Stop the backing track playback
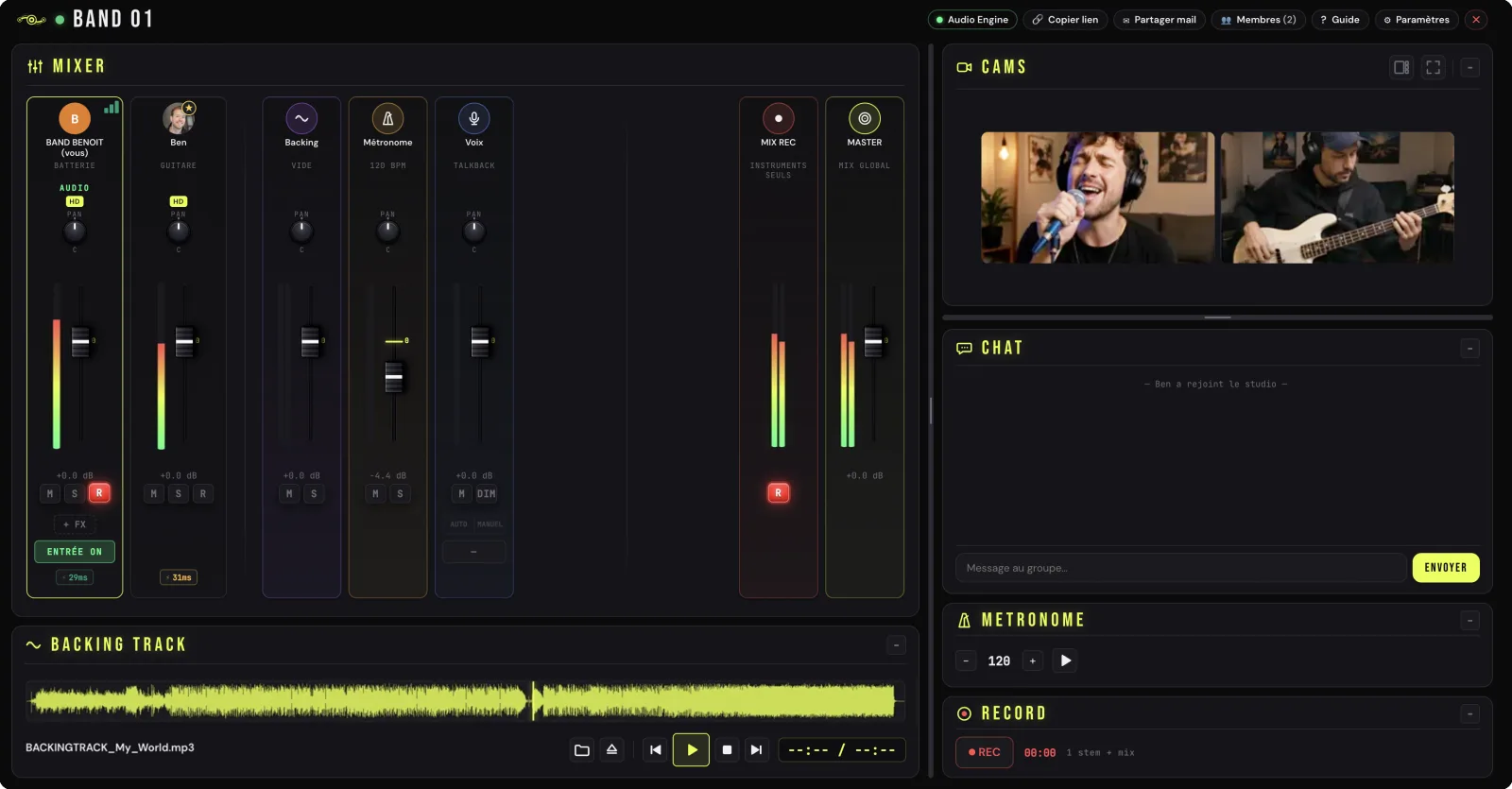 point(727,750)
